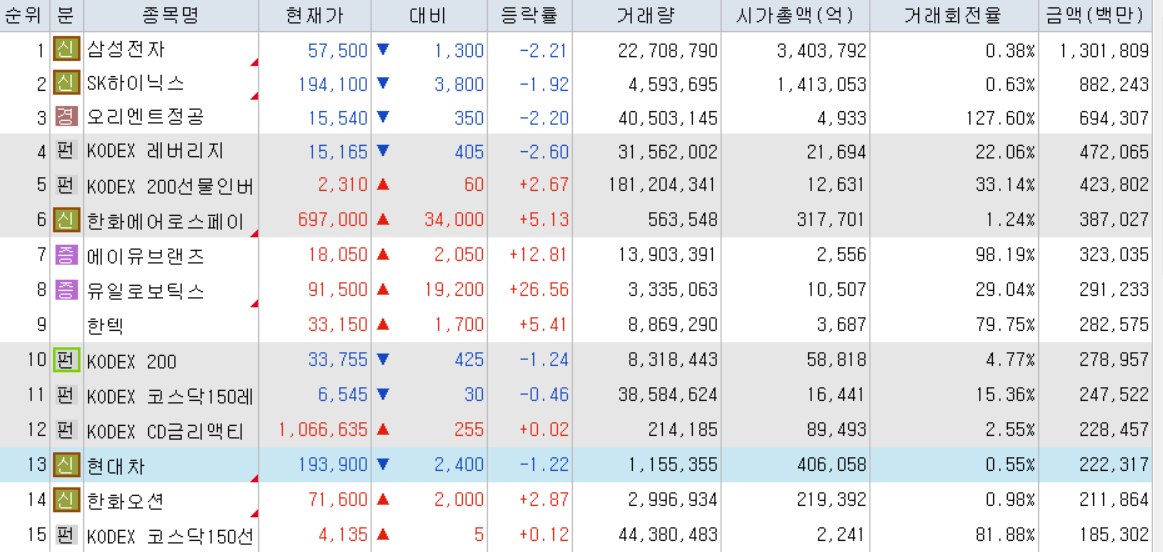Sort by the 시가총액(억) column header

coord(794,16)
